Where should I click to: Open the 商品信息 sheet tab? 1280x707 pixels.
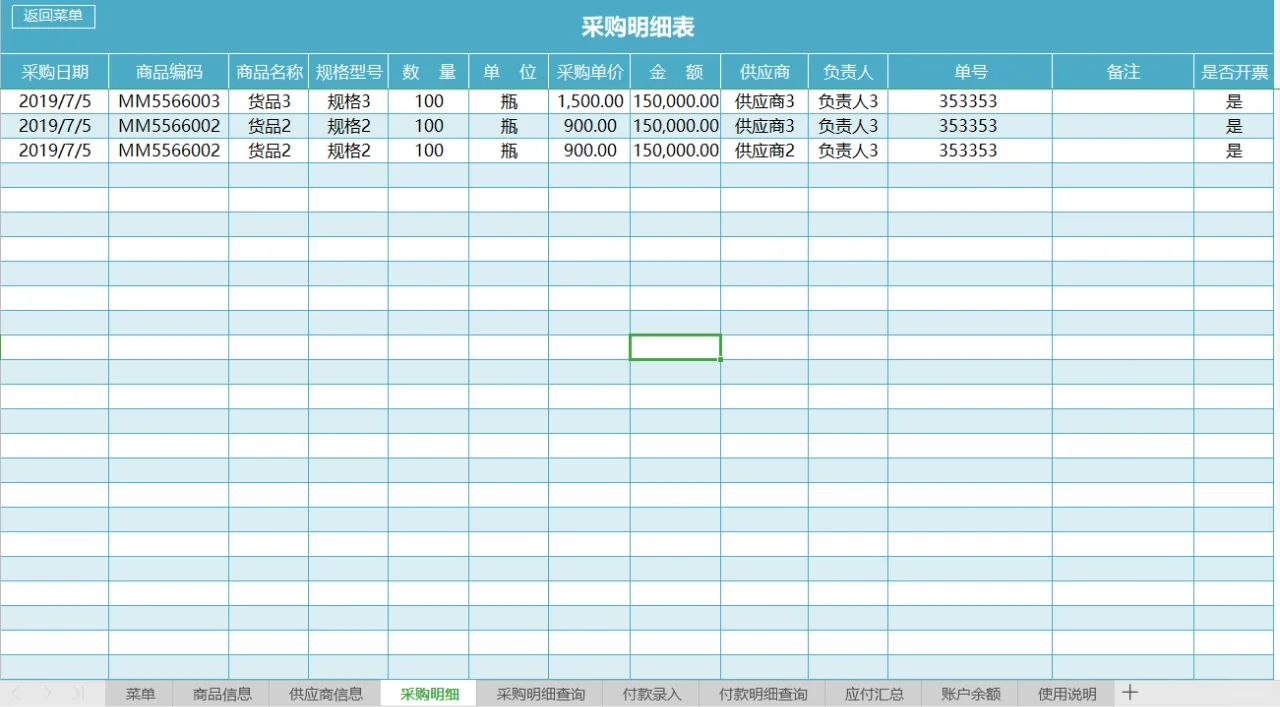[221, 692]
